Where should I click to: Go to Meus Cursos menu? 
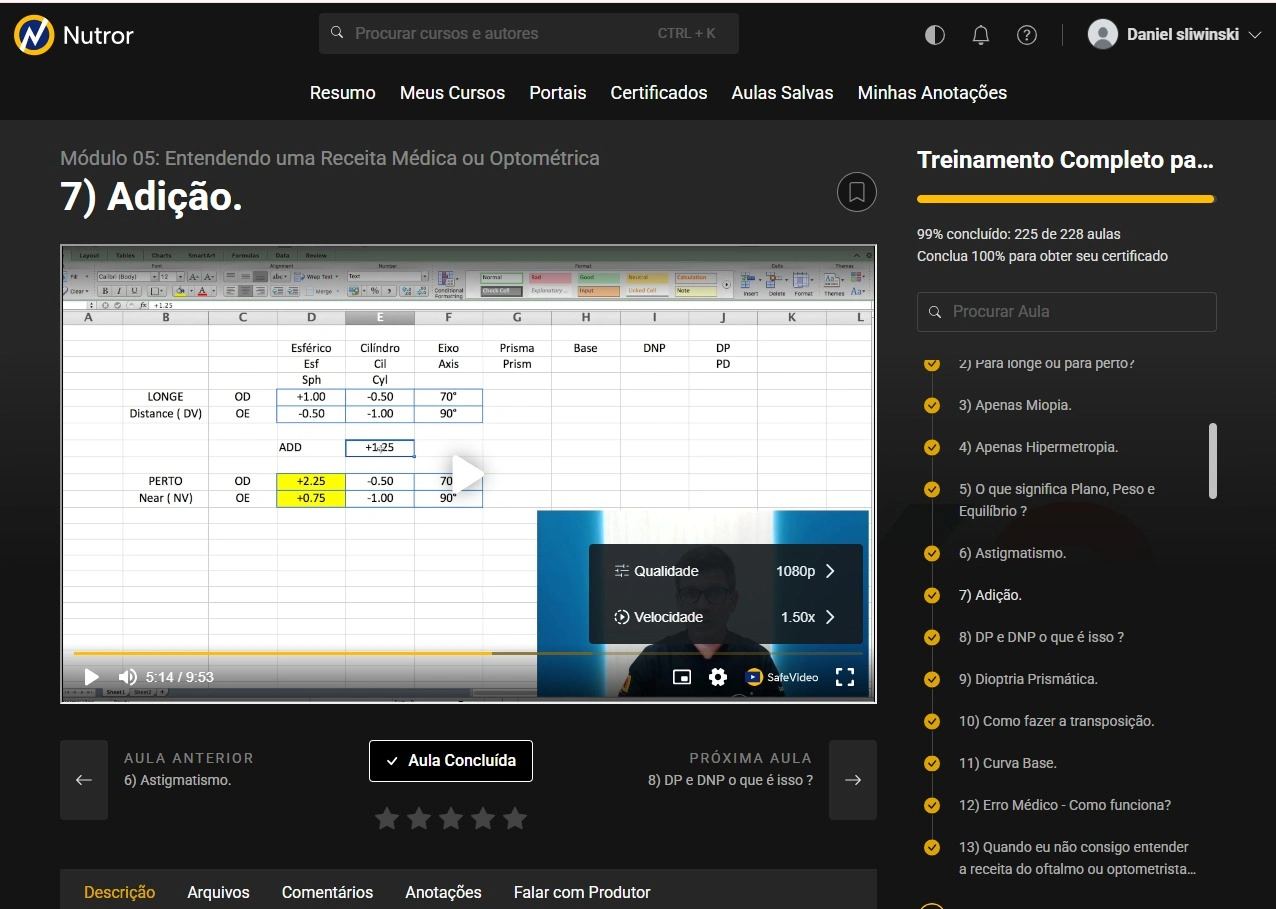click(x=452, y=93)
